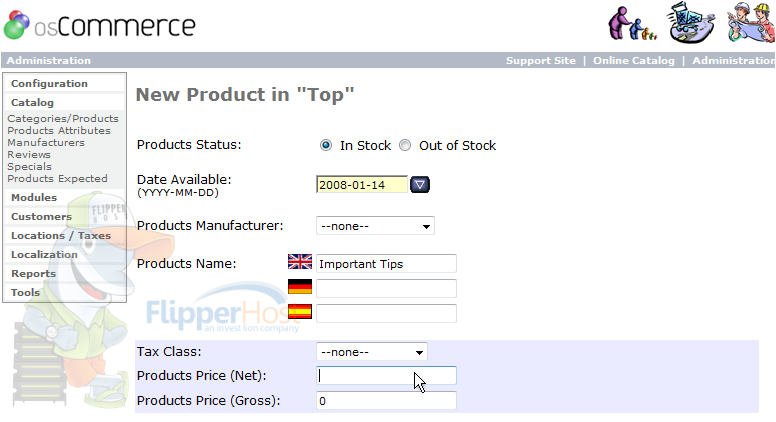Screen dimensions: 776x422
Task: Open Products Attributes in Catalog
Action: [59, 131]
